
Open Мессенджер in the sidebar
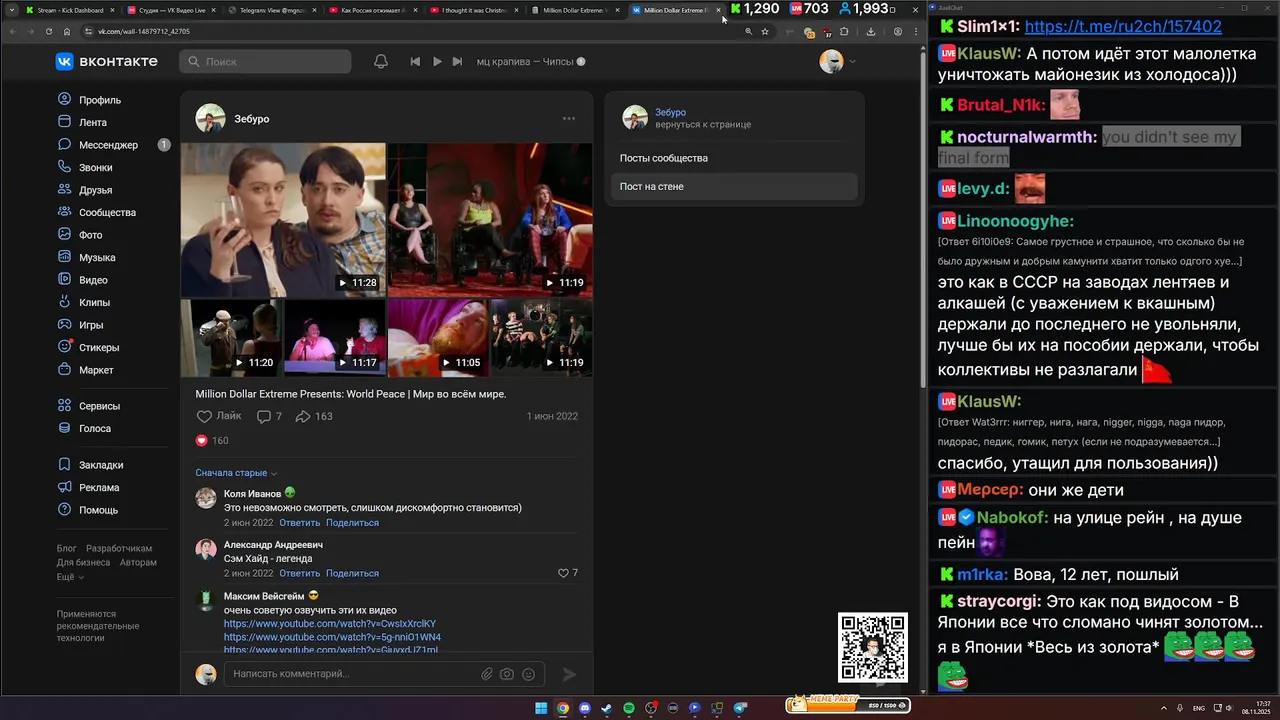point(98,145)
